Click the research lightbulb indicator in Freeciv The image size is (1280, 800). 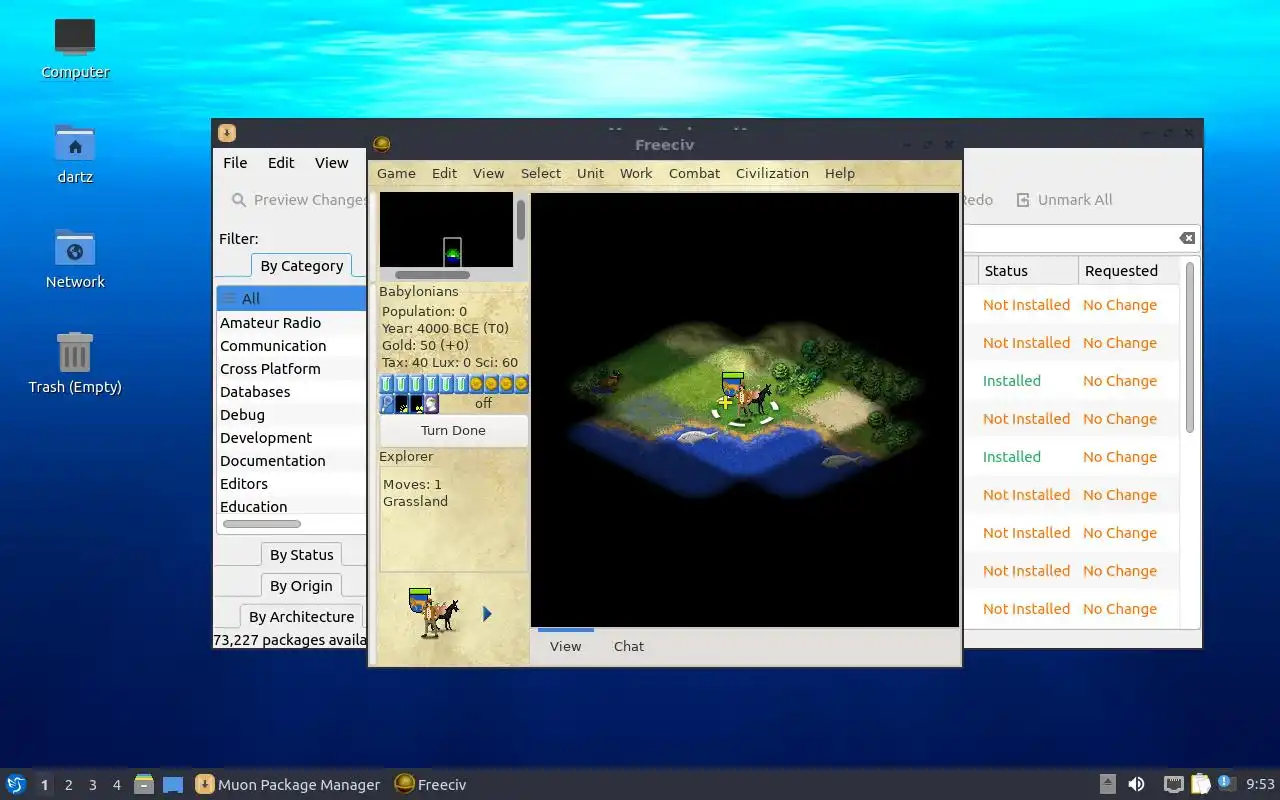(387, 404)
